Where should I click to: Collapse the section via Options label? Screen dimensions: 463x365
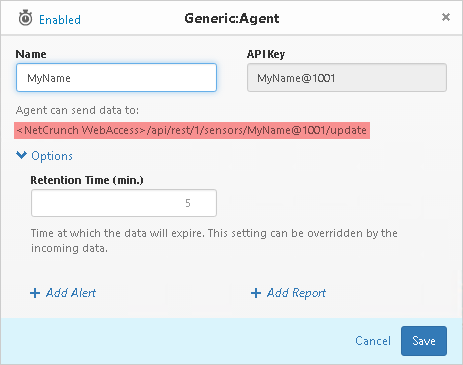(52, 156)
